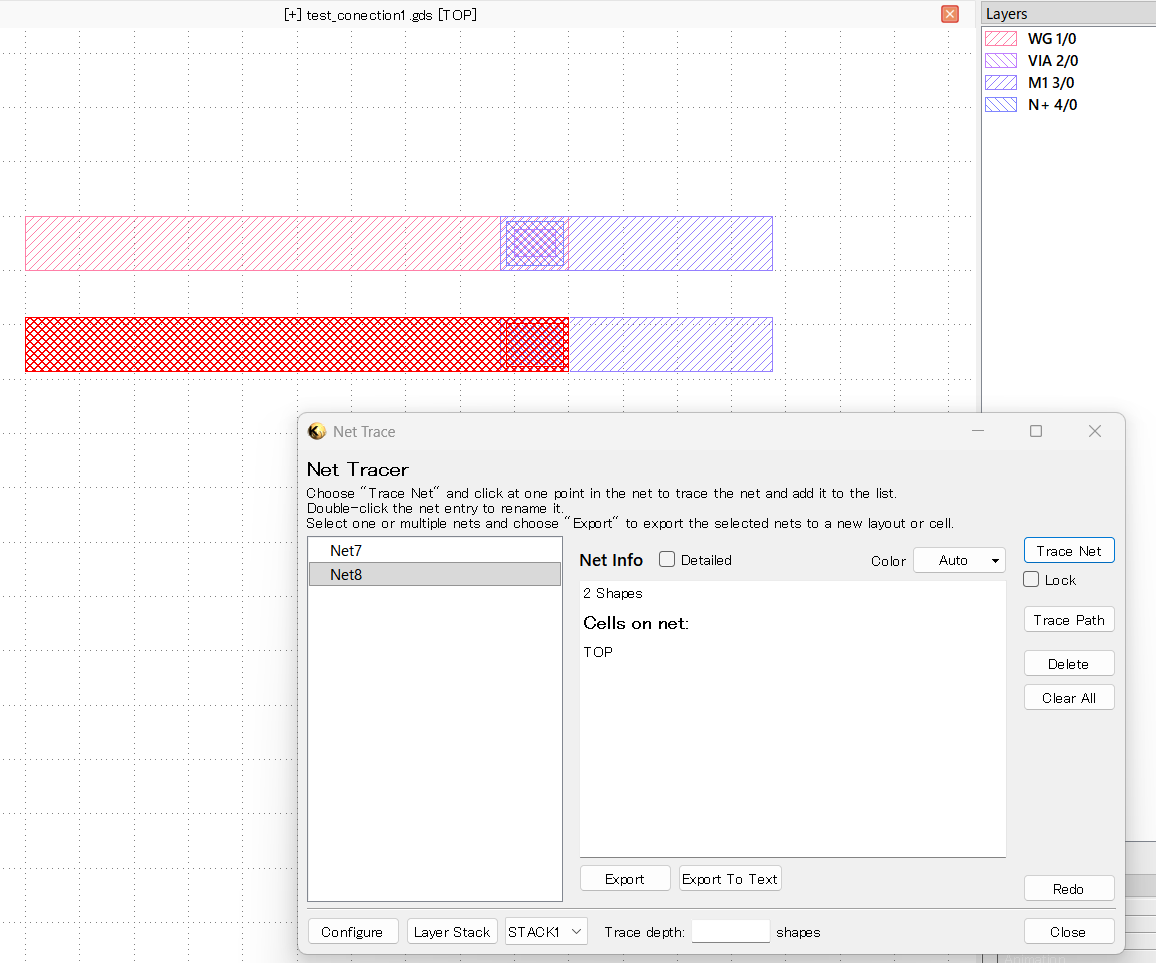Toggle the Lock checkbox
1156x963 pixels.
pyautogui.click(x=1031, y=580)
